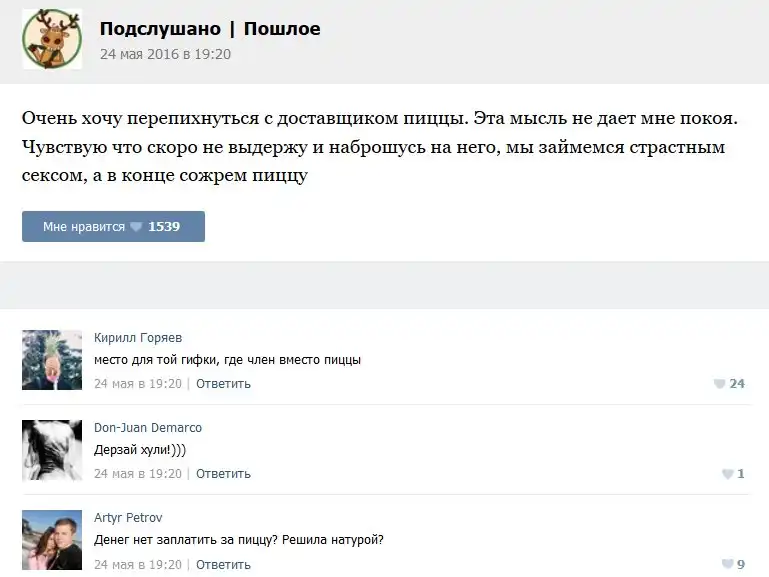Click the deer avatar of the community
The image size is (769, 577).
pos(52,40)
